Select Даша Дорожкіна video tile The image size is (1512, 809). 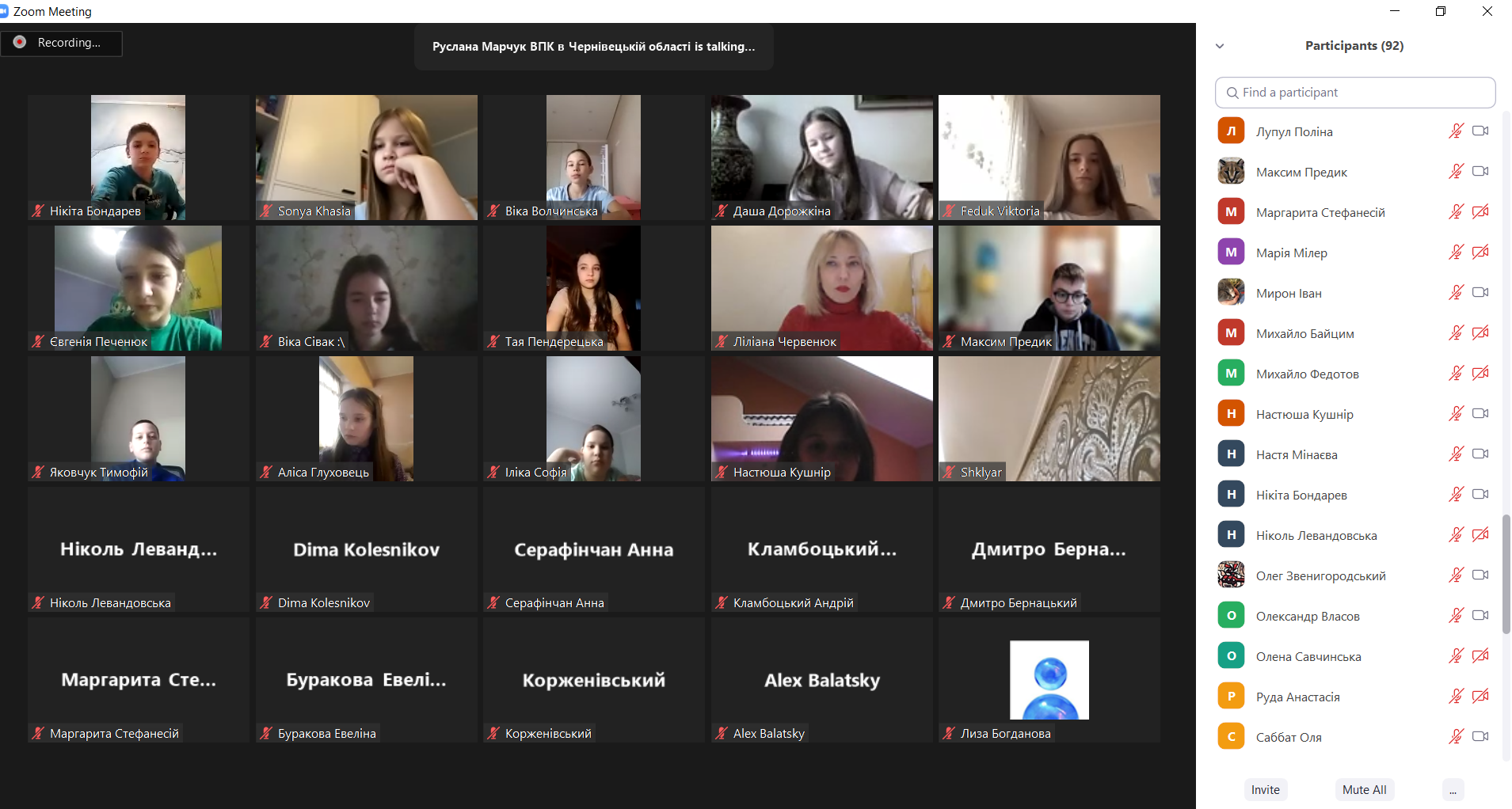click(x=821, y=158)
